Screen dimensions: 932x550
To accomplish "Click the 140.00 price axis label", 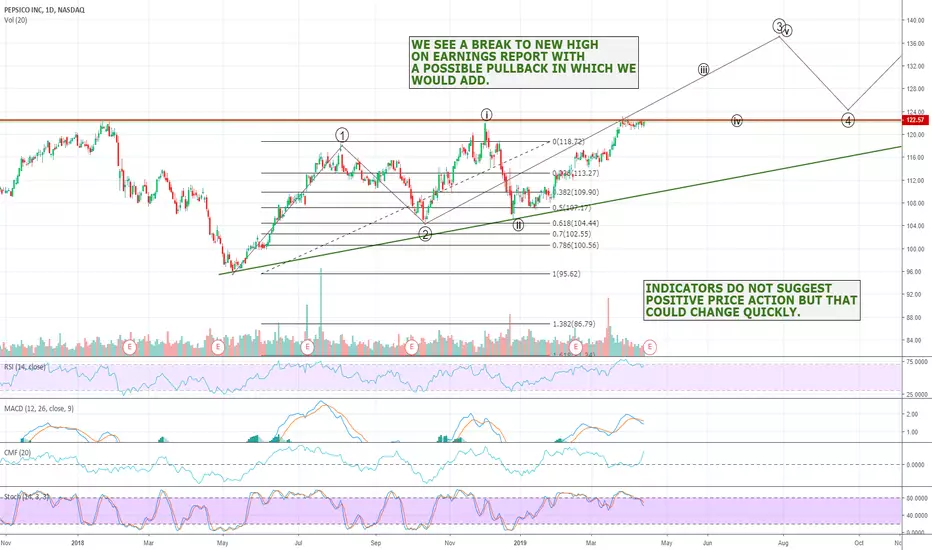I will point(915,20).
